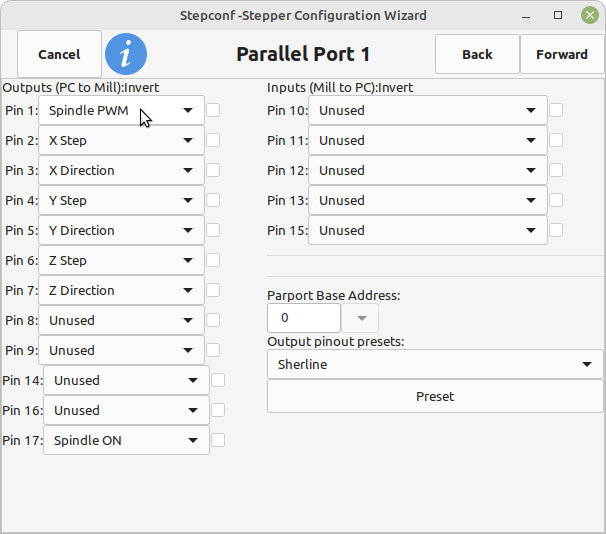This screenshot has height=534, width=606.
Task: Click the Forward button
Action: tap(561, 54)
